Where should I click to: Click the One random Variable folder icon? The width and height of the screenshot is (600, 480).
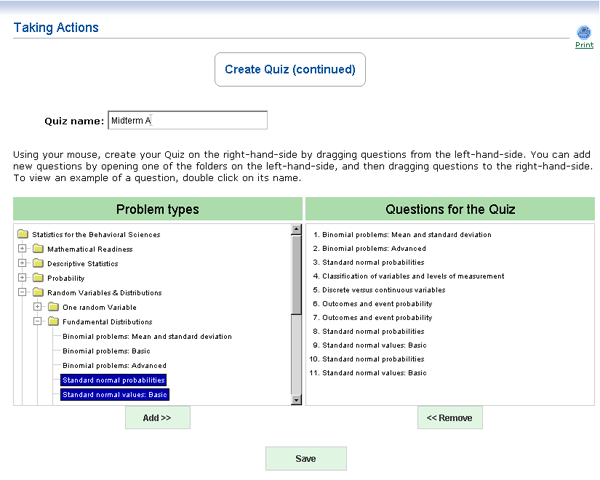point(53,307)
